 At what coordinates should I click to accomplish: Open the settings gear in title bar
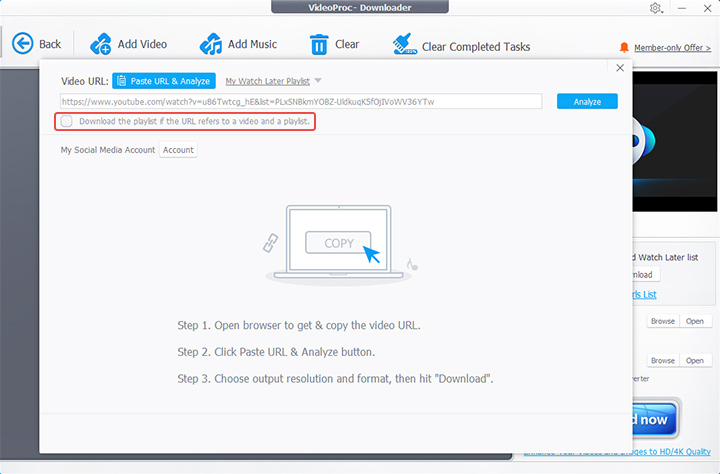click(x=655, y=8)
